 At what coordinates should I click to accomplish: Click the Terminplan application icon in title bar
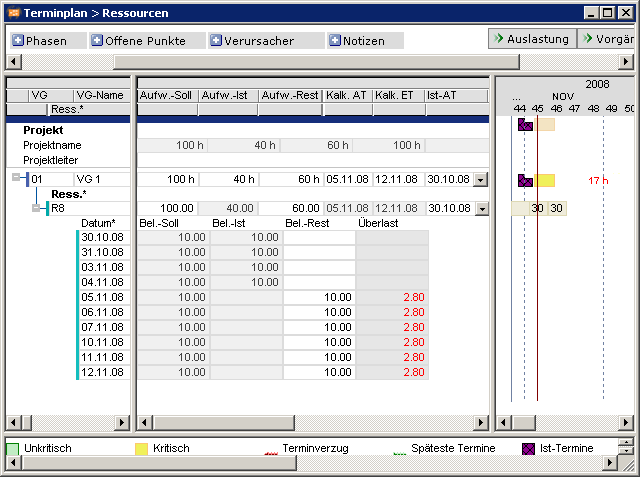pyautogui.click(x=14, y=13)
